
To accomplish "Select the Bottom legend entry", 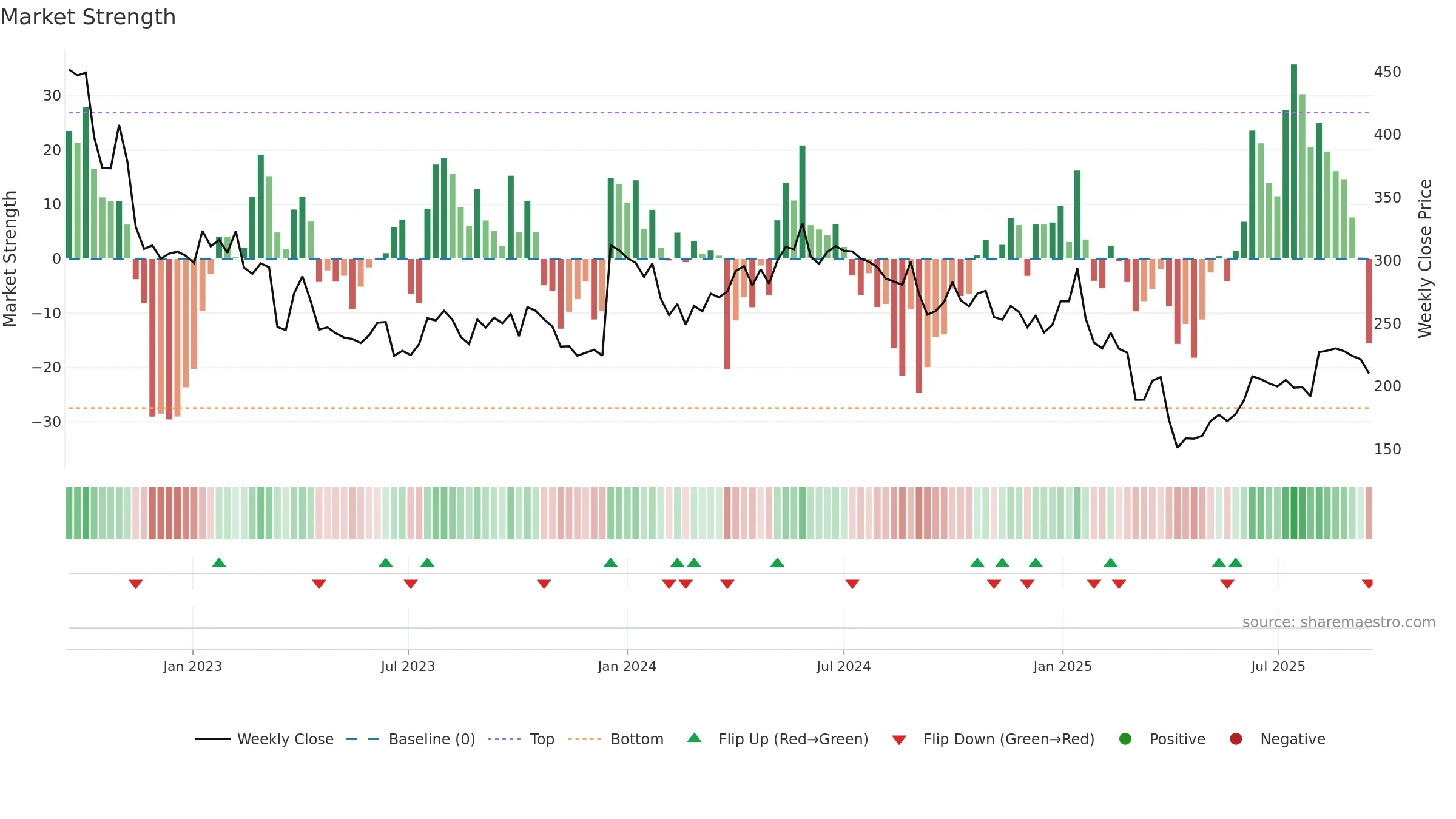I will click(x=616, y=739).
